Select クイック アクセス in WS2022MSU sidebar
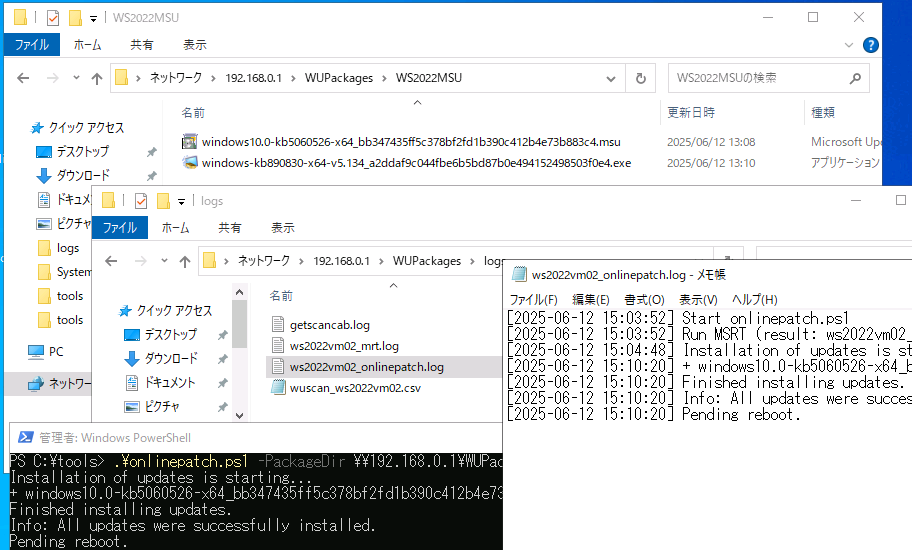This screenshot has height=550, width=912. [x=77, y=128]
